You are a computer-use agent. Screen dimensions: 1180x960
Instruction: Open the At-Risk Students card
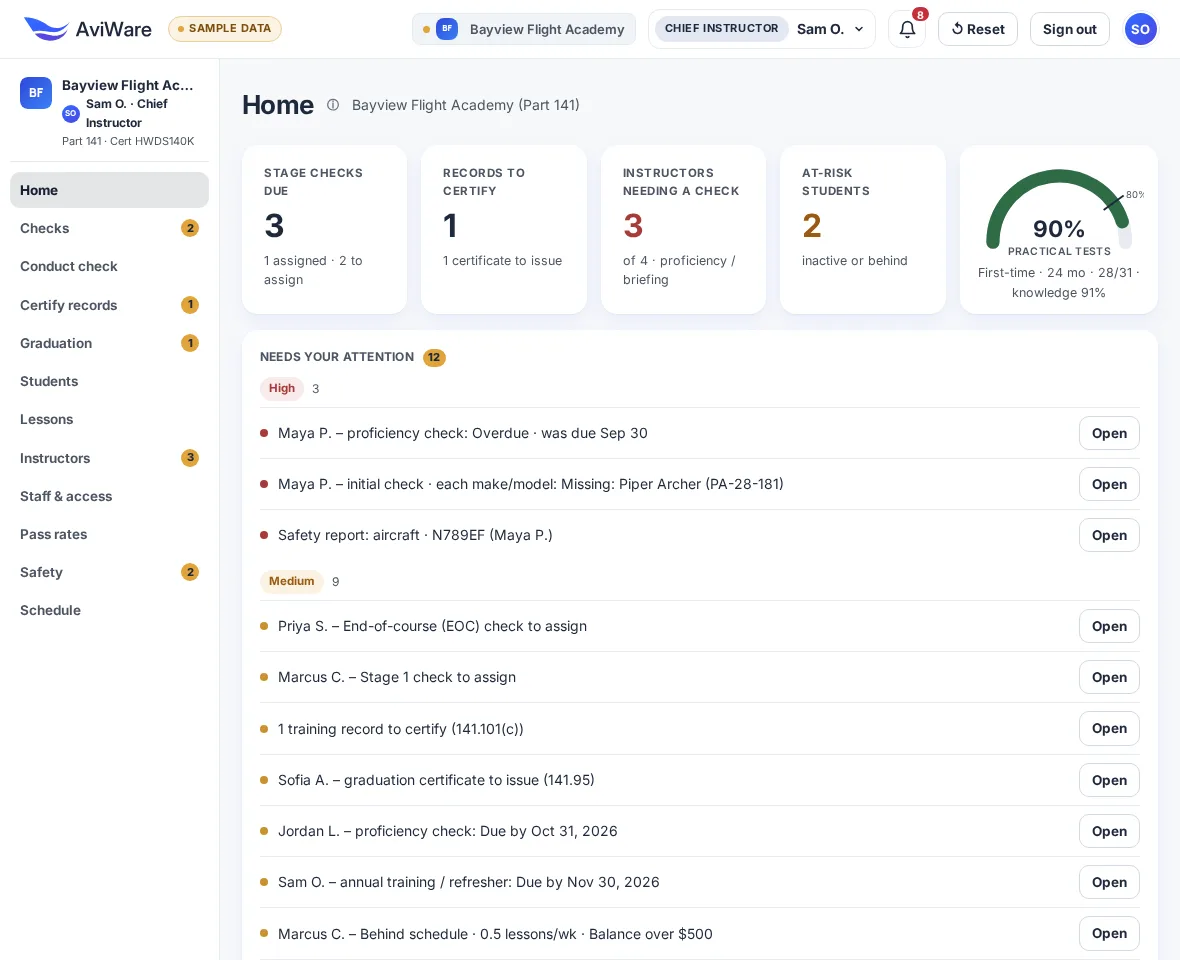click(x=862, y=229)
